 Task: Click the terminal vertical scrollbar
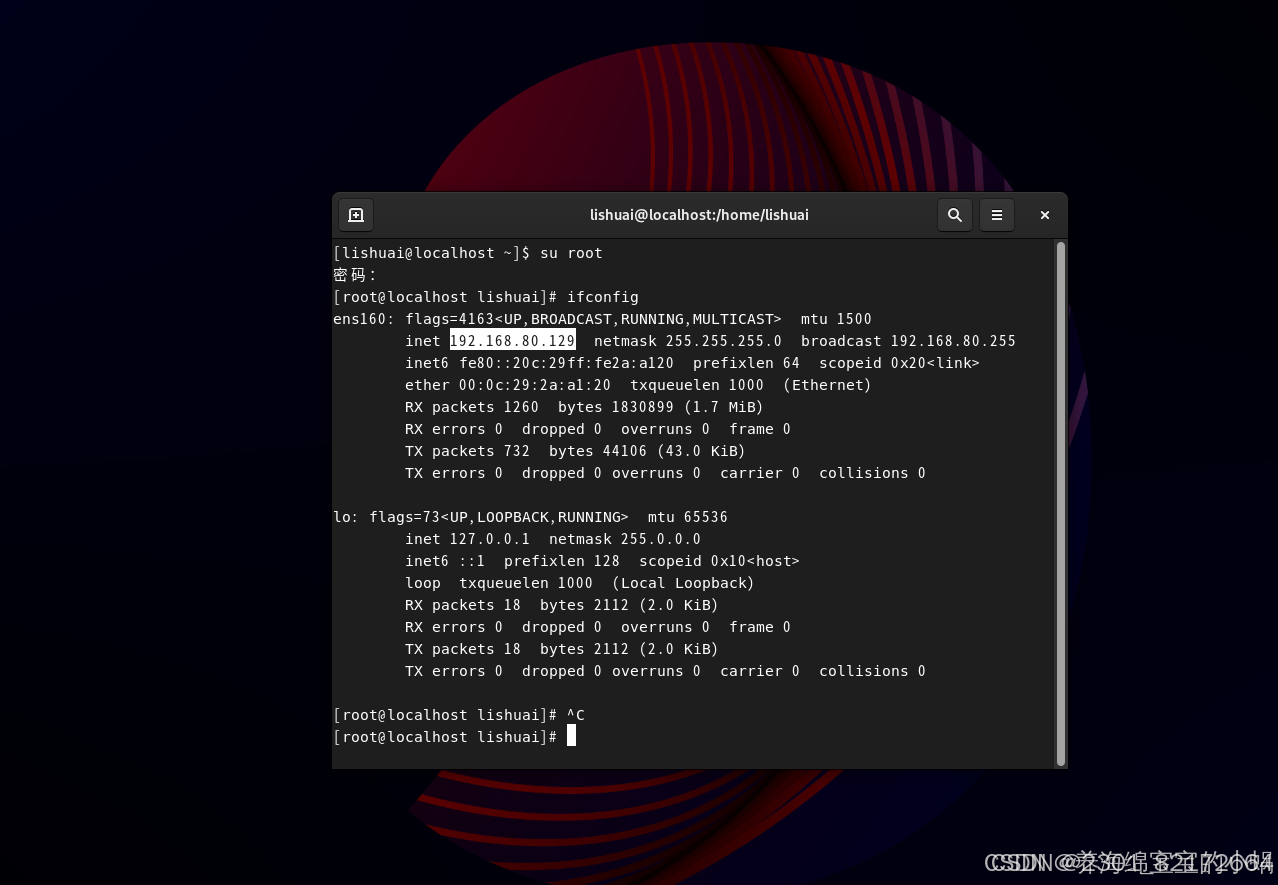click(1061, 504)
